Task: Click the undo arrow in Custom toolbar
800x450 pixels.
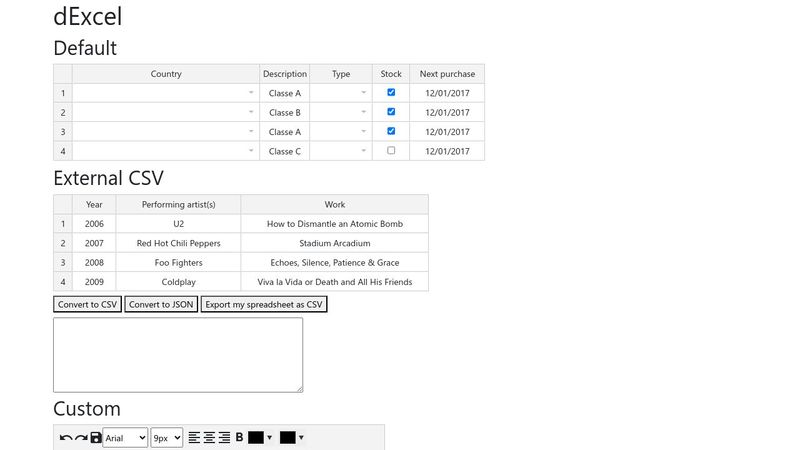Action: 66,438
